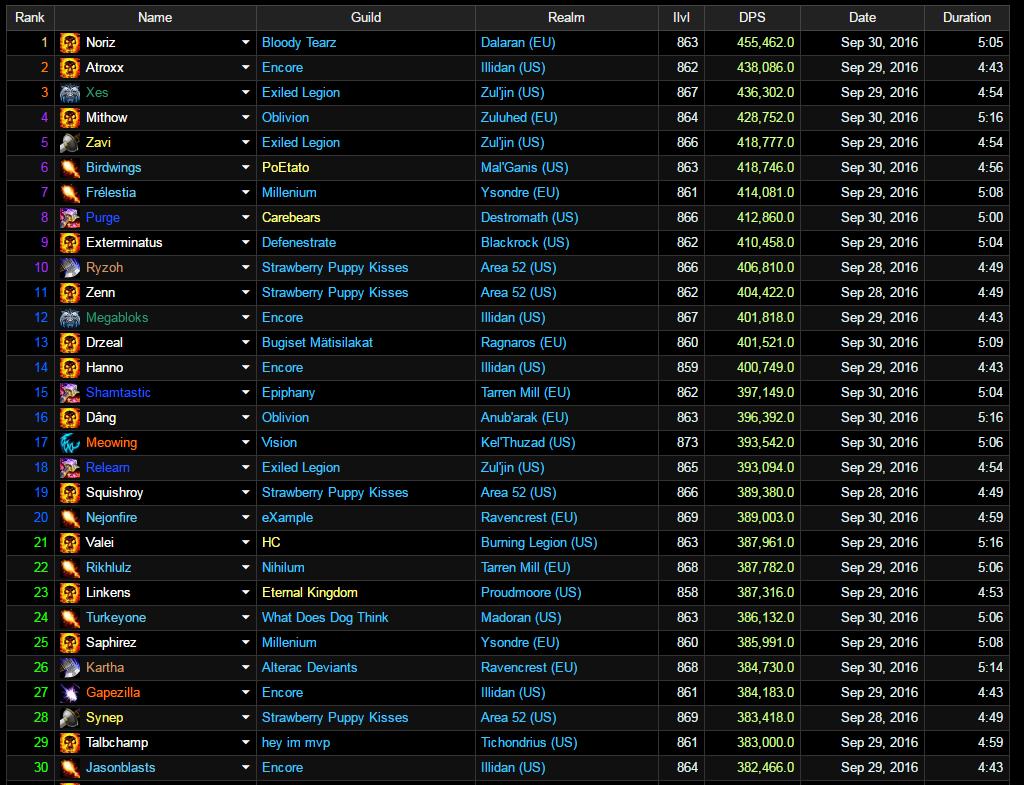Click the class icon next to Noriz

[x=70, y=42]
